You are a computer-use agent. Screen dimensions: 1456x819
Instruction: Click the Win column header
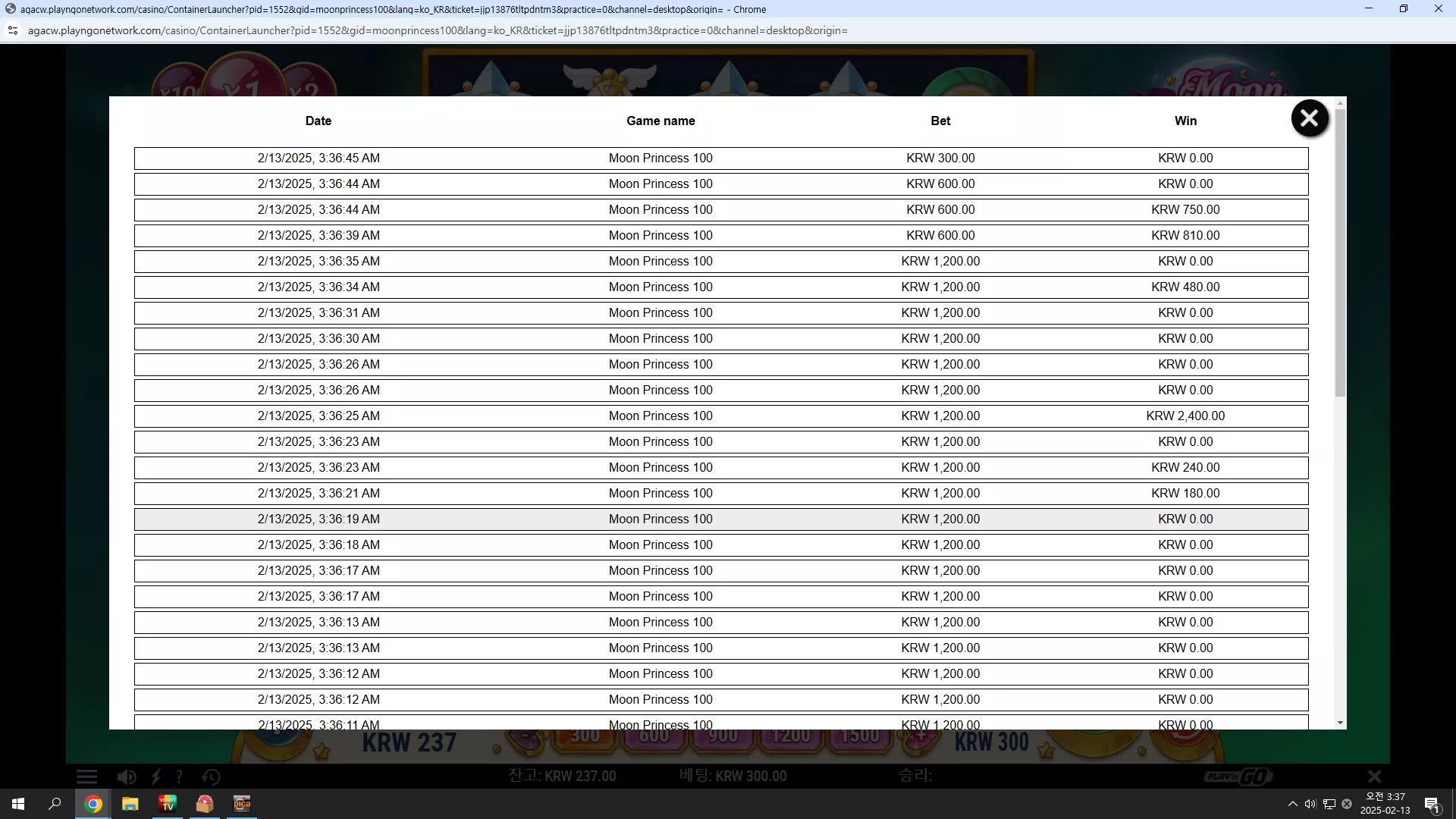[x=1185, y=121]
